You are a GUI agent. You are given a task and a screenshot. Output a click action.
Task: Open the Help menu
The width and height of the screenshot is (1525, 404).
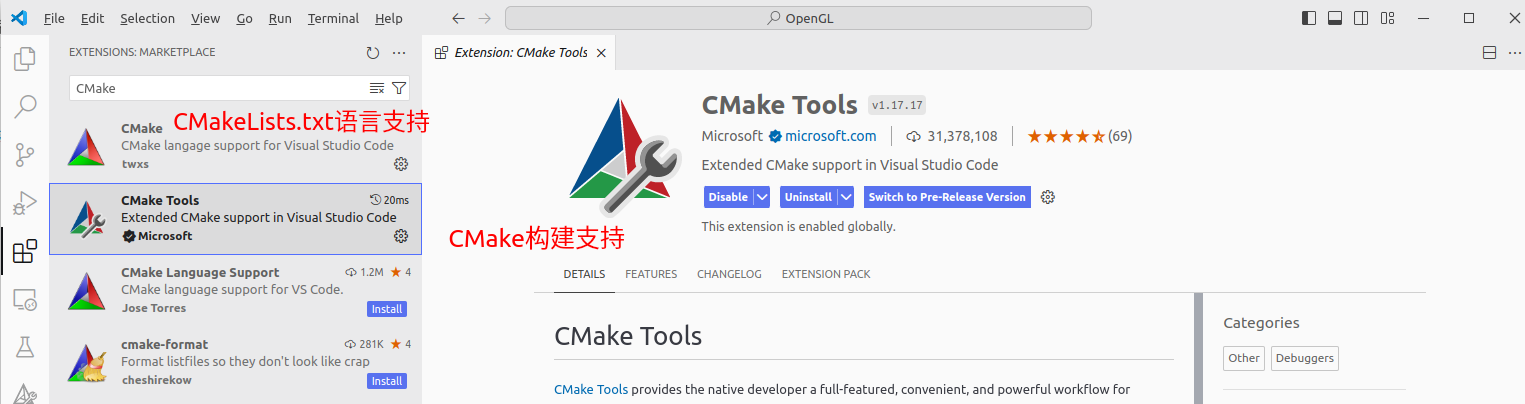click(389, 18)
